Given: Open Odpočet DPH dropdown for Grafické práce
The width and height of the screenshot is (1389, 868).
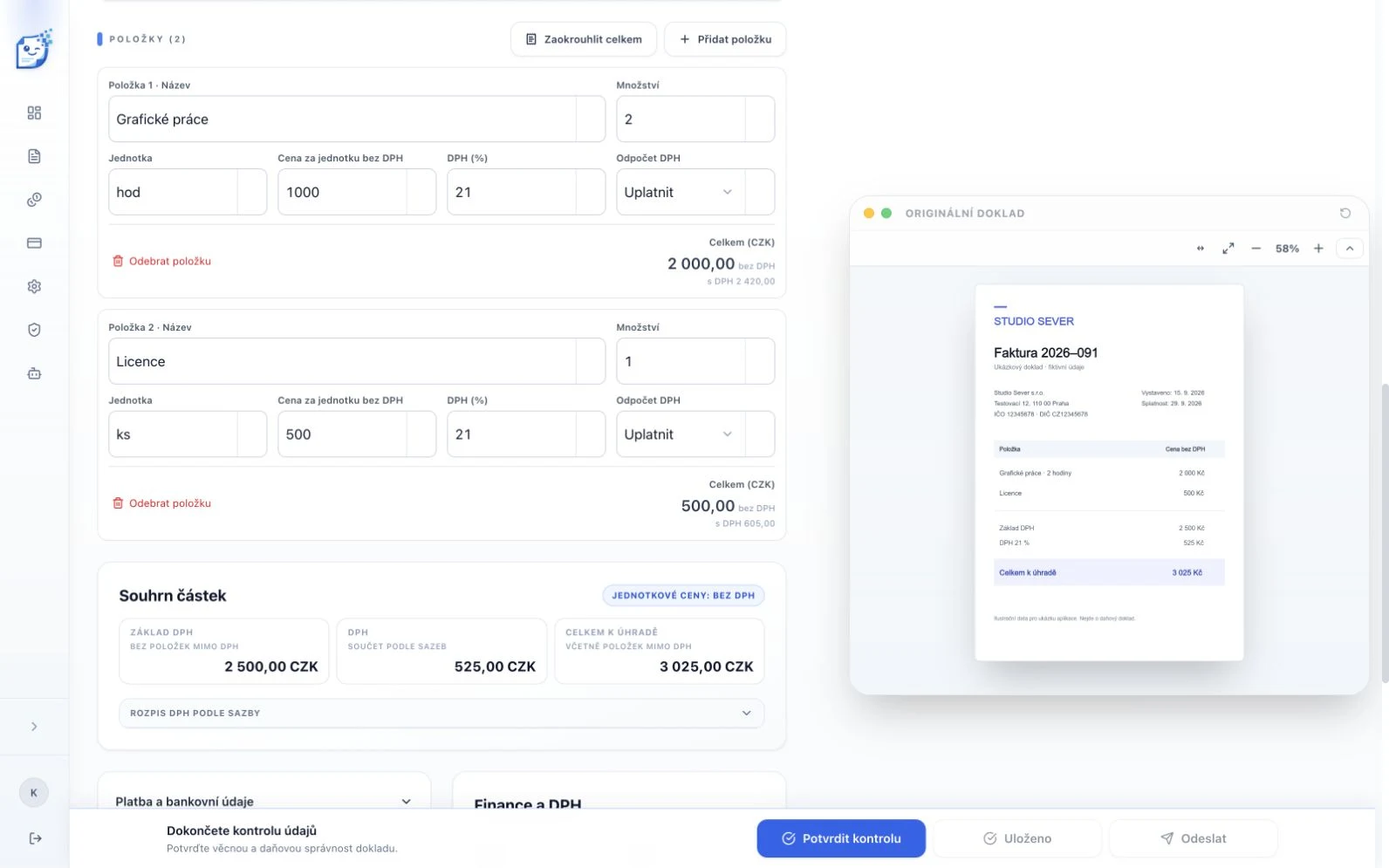Looking at the screenshot, I should (681, 192).
